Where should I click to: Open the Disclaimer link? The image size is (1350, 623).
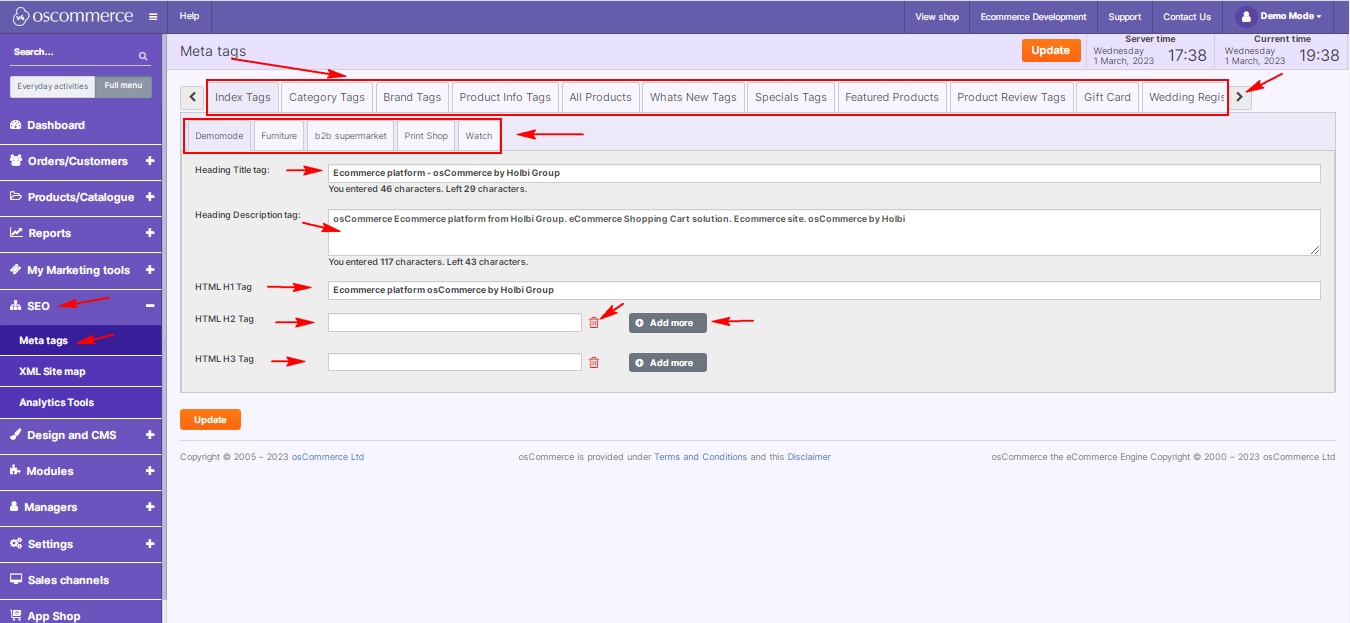(809, 457)
